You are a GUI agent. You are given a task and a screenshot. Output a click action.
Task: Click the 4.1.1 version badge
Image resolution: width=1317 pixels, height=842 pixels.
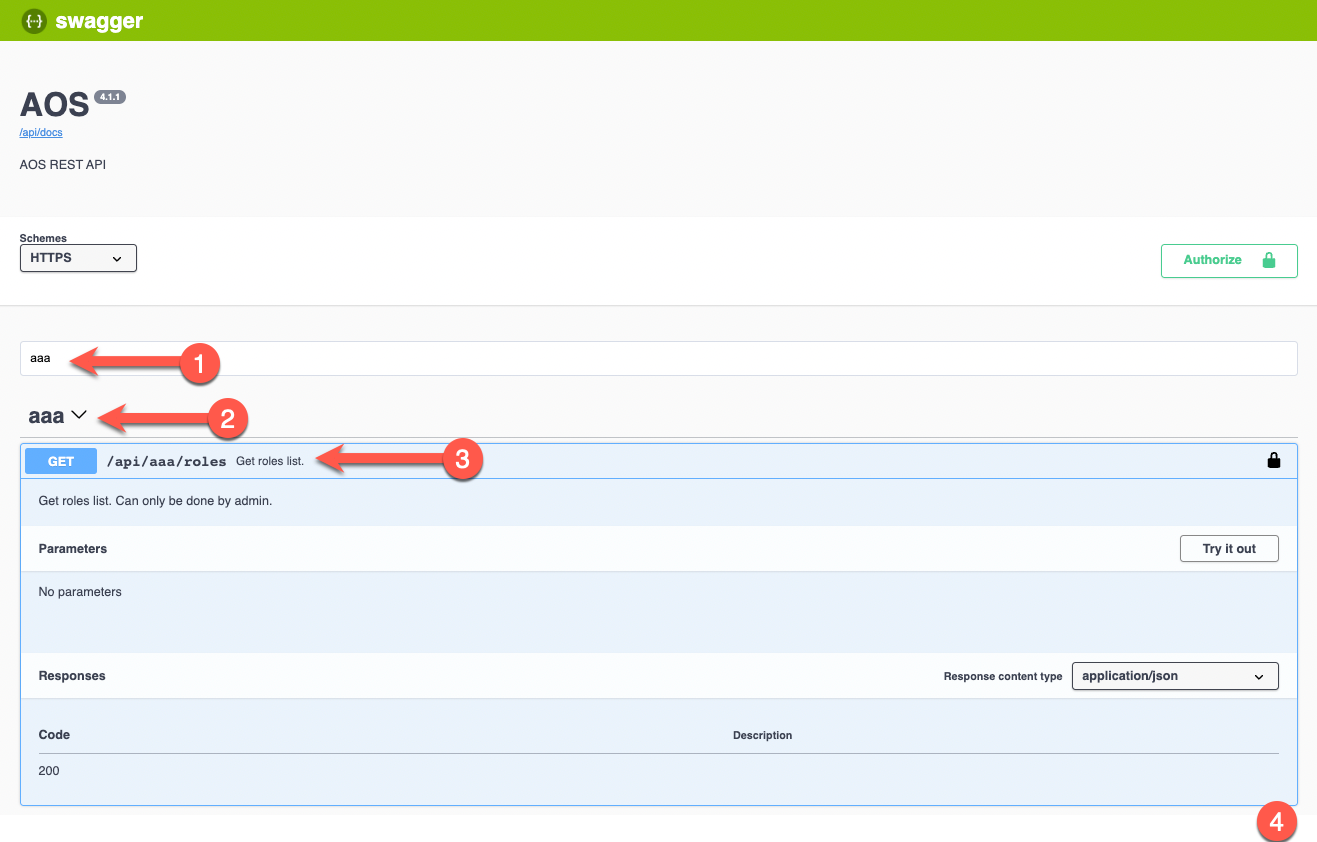pos(109,97)
